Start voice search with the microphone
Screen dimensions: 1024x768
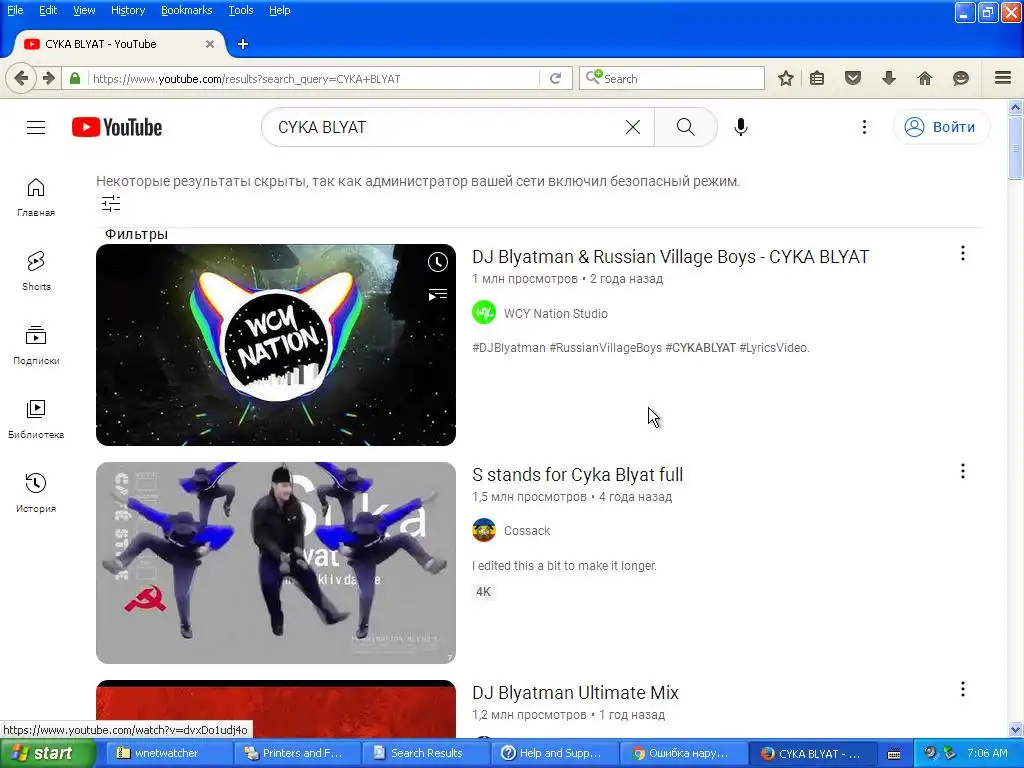click(741, 127)
